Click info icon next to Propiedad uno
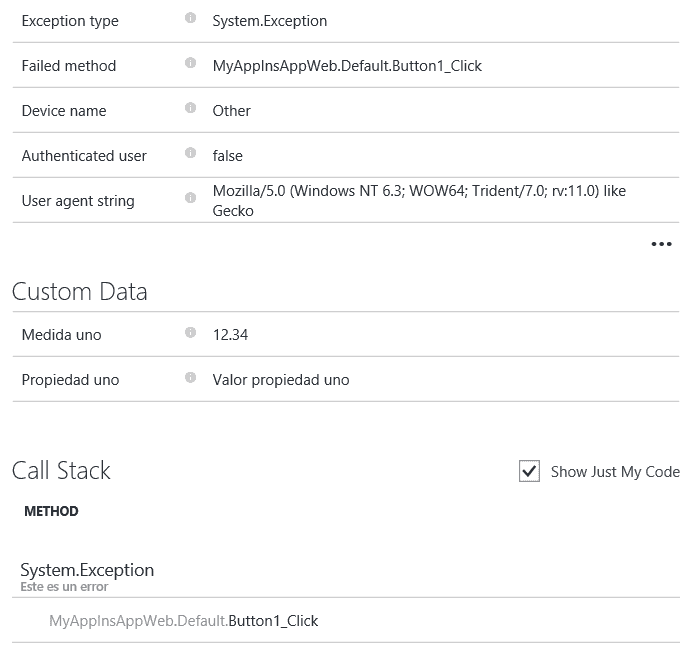Image resolution: width=689 pixels, height=649 pixels. coord(190,377)
